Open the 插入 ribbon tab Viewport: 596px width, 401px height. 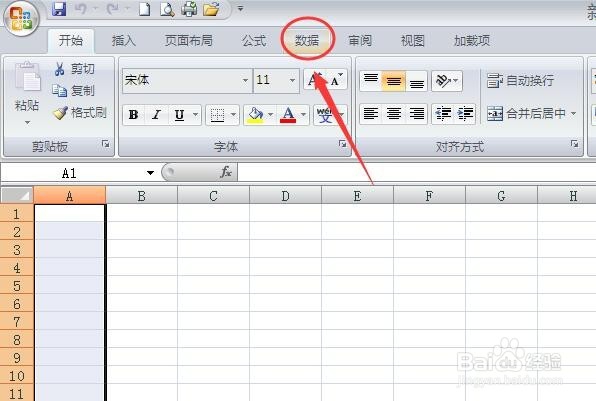(124, 40)
